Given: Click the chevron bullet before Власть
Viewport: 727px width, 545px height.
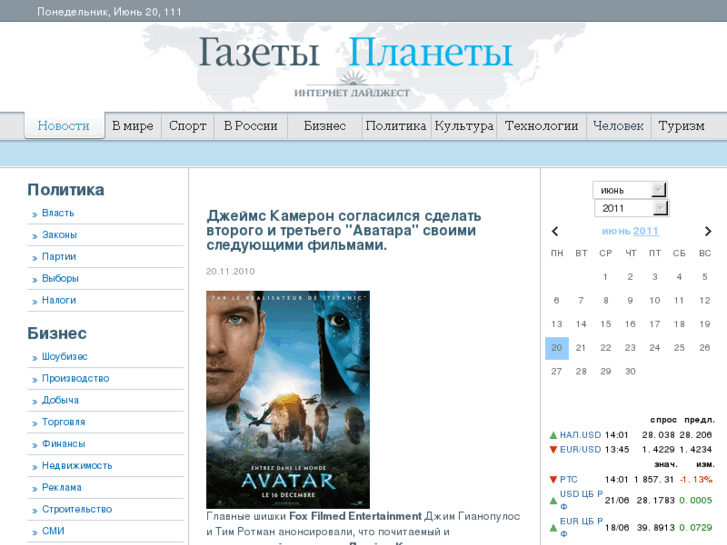Looking at the screenshot, I should (x=35, y=214).
